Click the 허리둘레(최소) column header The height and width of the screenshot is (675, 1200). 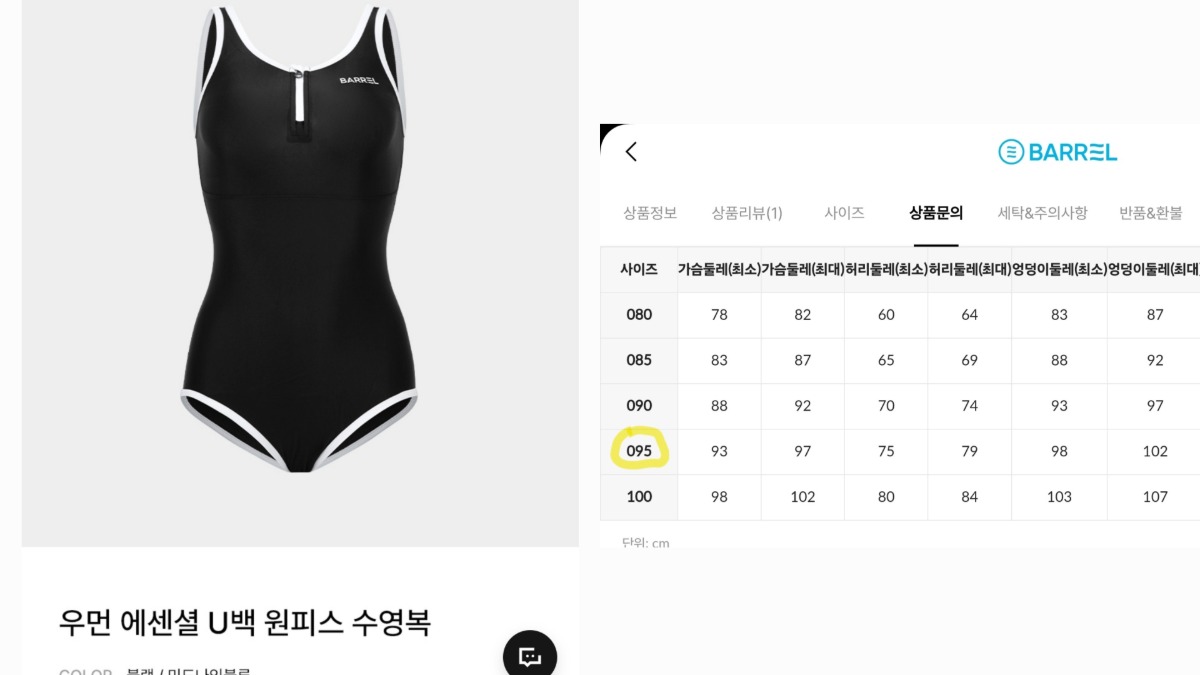(x=886, y=269)
